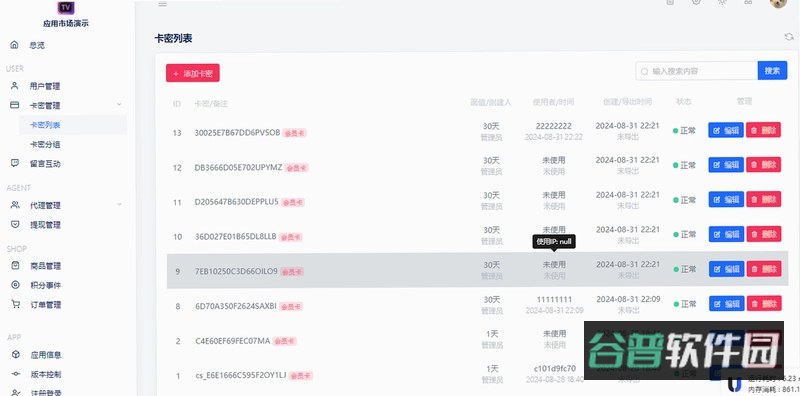Delete card ID 9 with 删除 button
The image size is (800, 396).
764,269
